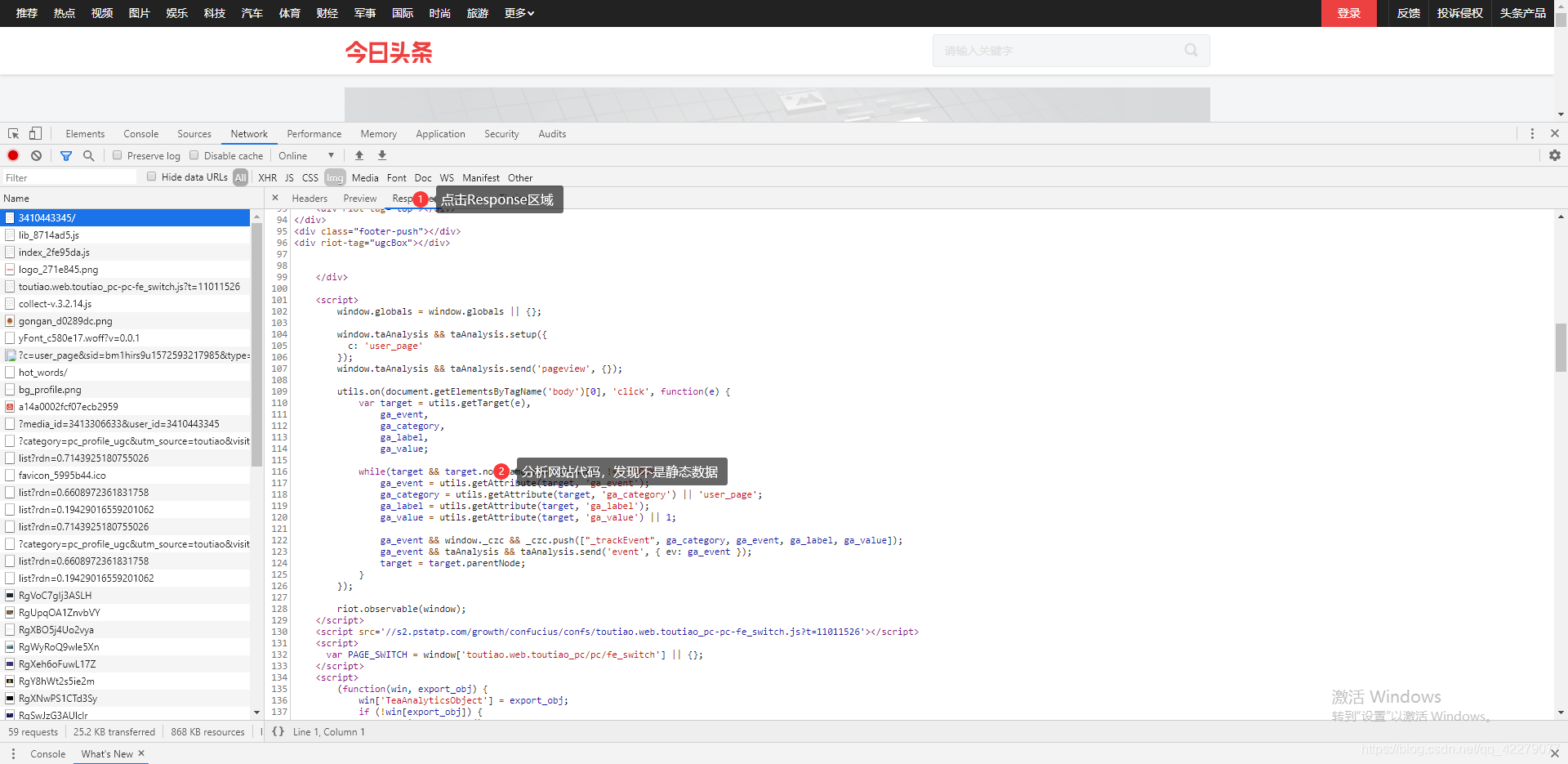Switch to the Elements panel
This screenshot has height=764, width=1568.
coord(85,133)
